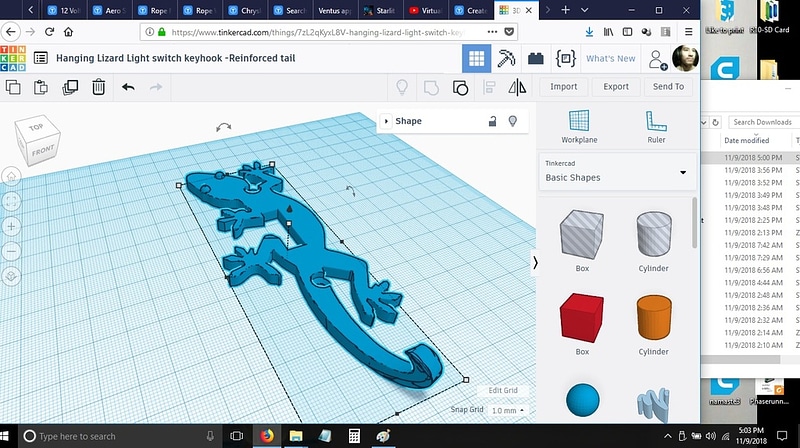This screenshot has width=800, height=448.
Task: Click the Ungroup tool
Action: 460,88
